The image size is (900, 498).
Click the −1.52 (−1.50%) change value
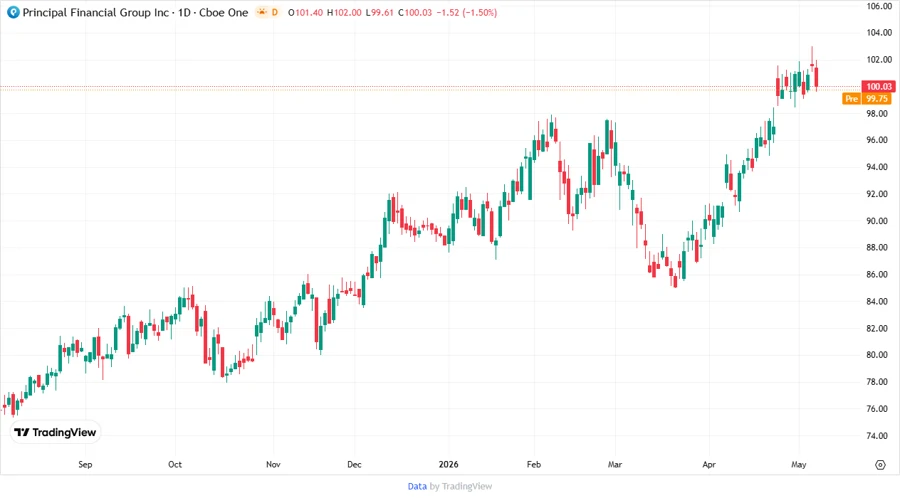pos(467,12)
